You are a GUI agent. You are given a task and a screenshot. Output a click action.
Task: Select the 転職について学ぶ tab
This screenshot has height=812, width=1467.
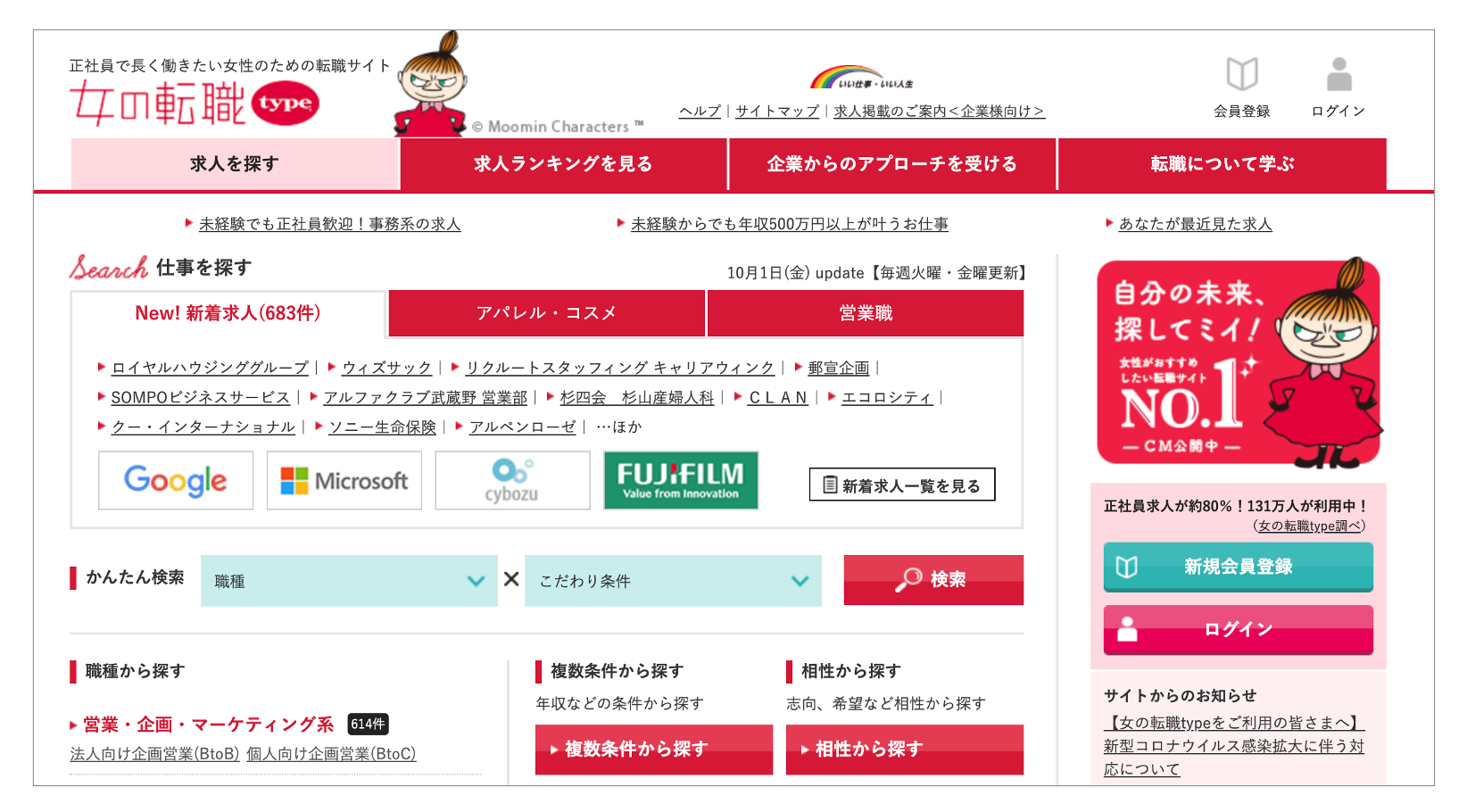(1222, 164)
